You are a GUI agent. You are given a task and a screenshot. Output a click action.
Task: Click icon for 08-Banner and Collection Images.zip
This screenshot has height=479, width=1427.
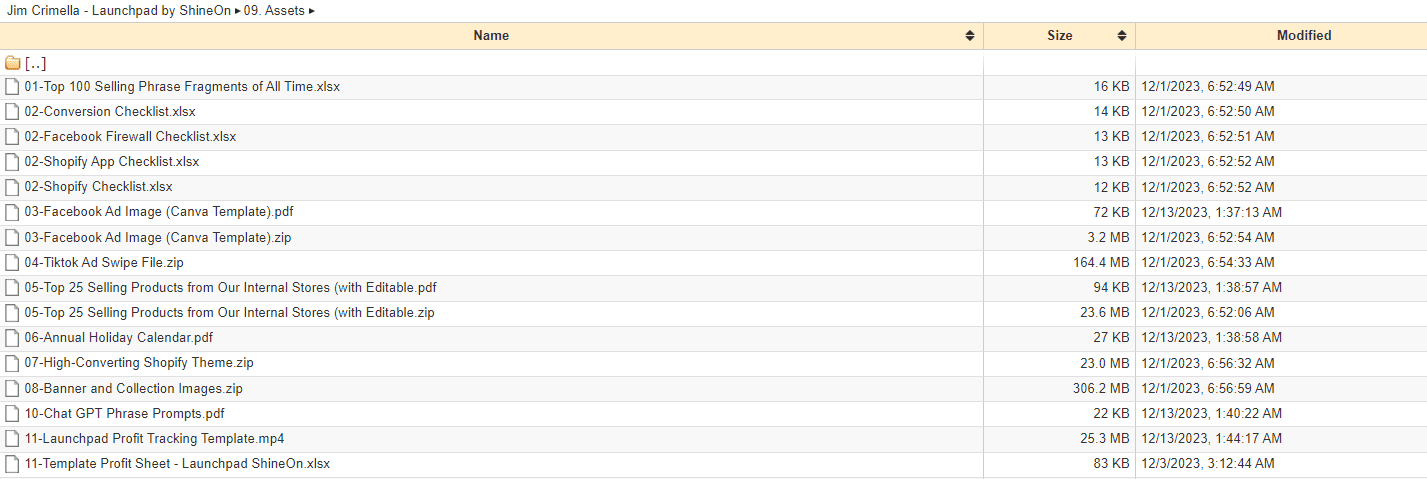pyautogui.click(x=12, y=388)
